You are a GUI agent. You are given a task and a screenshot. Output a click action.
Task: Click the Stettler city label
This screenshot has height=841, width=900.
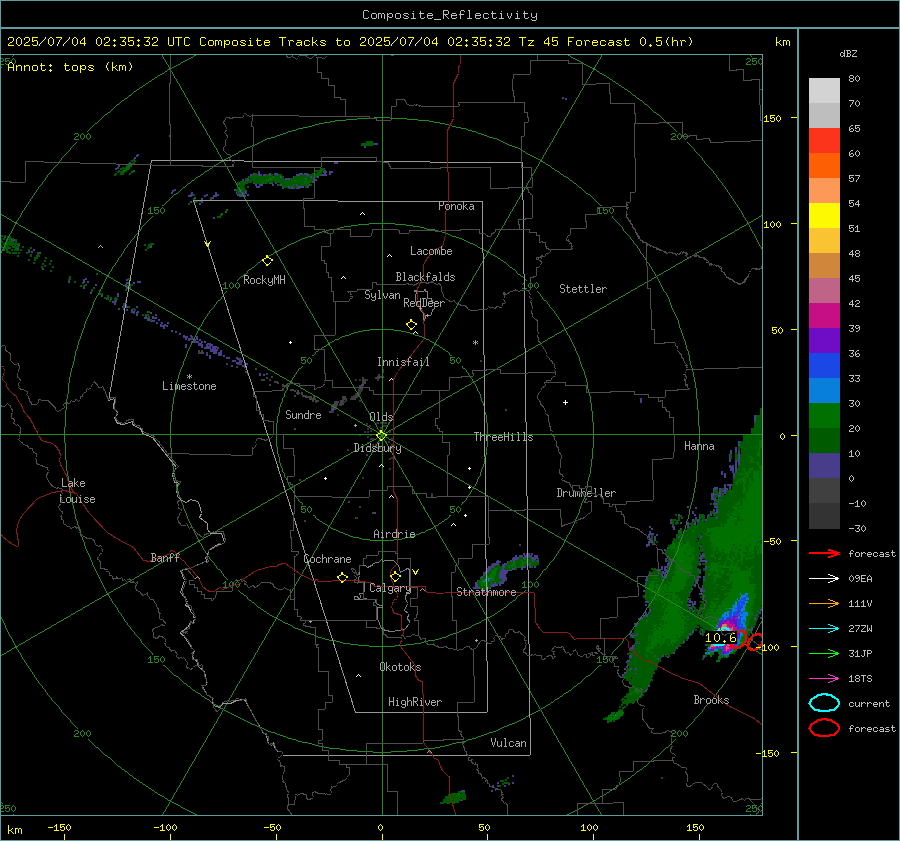[x=583, y=289]
